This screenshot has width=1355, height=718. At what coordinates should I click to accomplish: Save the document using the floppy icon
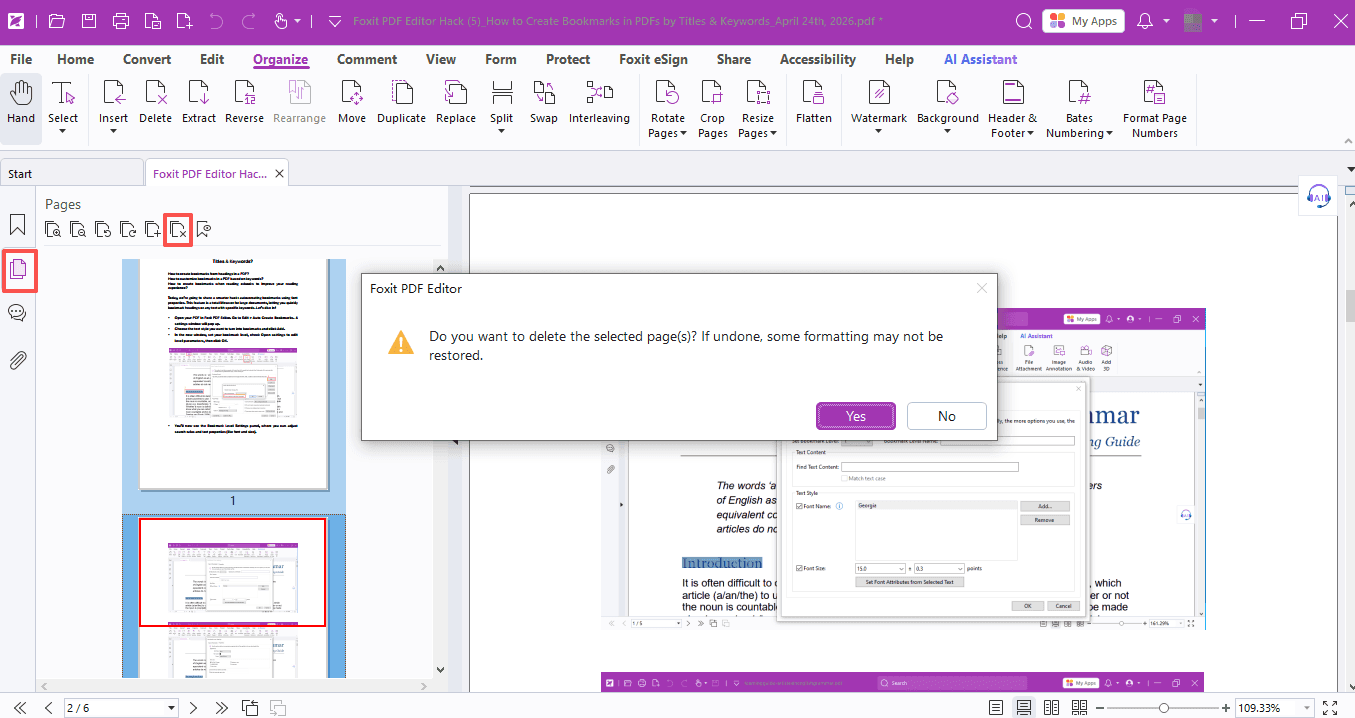point(89,21)
